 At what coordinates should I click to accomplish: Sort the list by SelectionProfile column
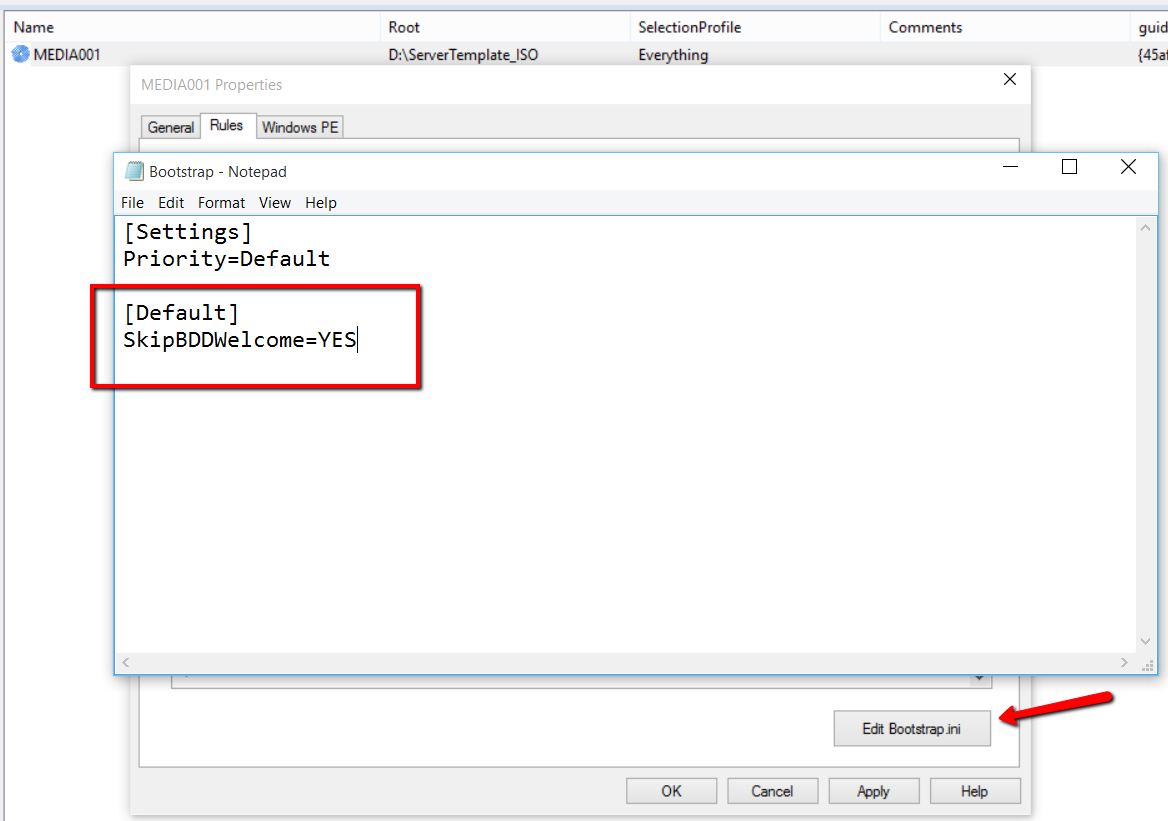tap(690, 27)
